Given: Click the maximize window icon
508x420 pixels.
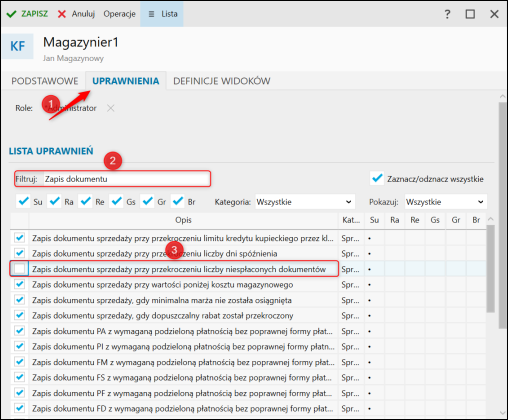Looking at the screenshot, I should (x=470, y=14).
